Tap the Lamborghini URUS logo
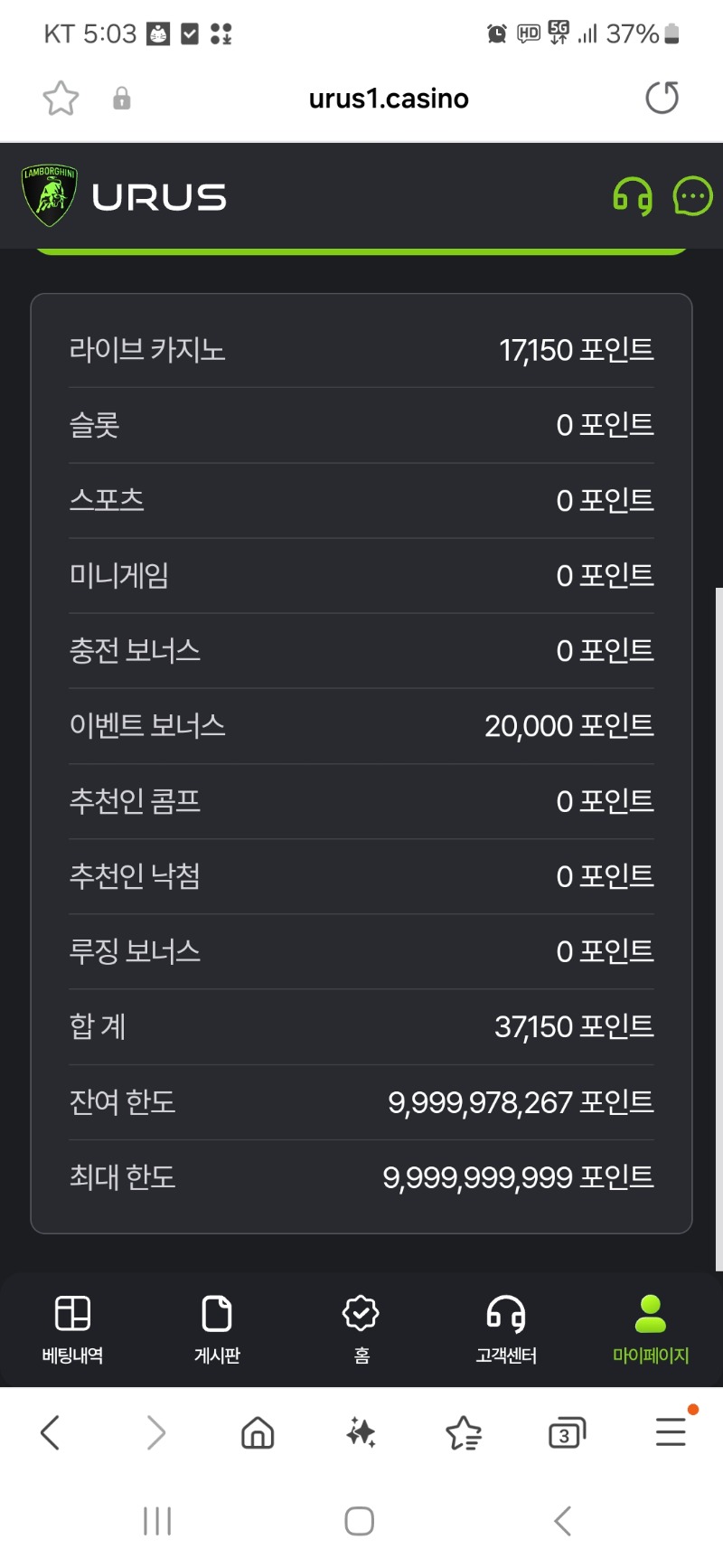 point(124,195)
